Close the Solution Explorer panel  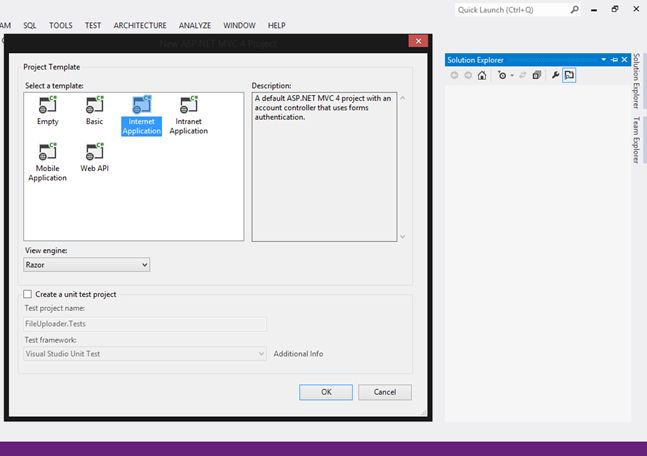tap(625, 60)
